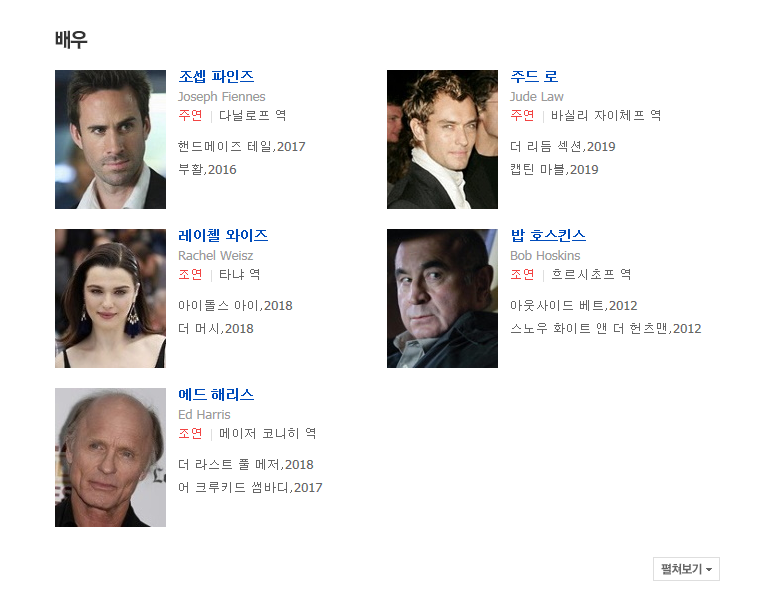This screenshot has width=775, height=611.
Task: Click Bob Hoskins portrait thumbnail
Action: tap(442, 298)
